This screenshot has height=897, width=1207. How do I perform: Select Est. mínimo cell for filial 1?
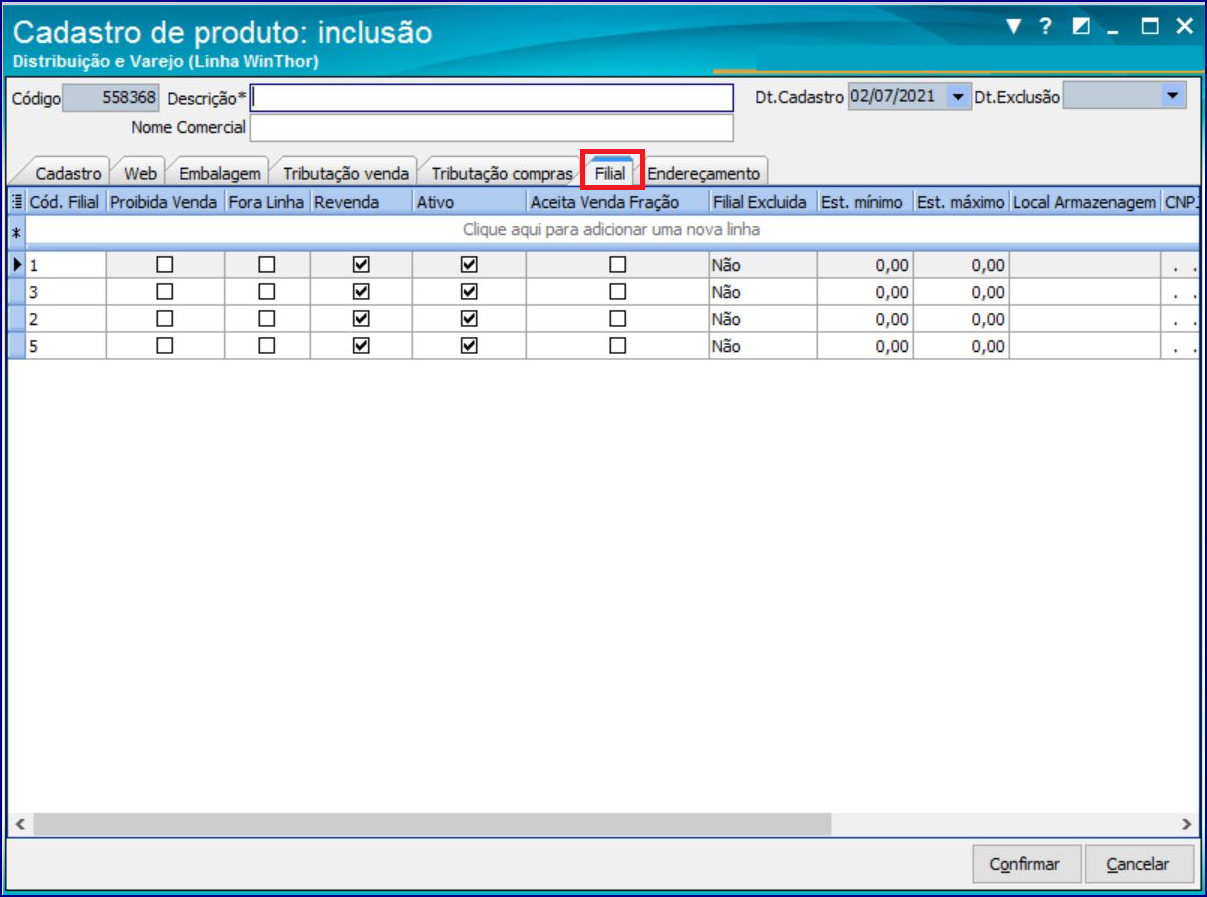click(x=865, y=265)
